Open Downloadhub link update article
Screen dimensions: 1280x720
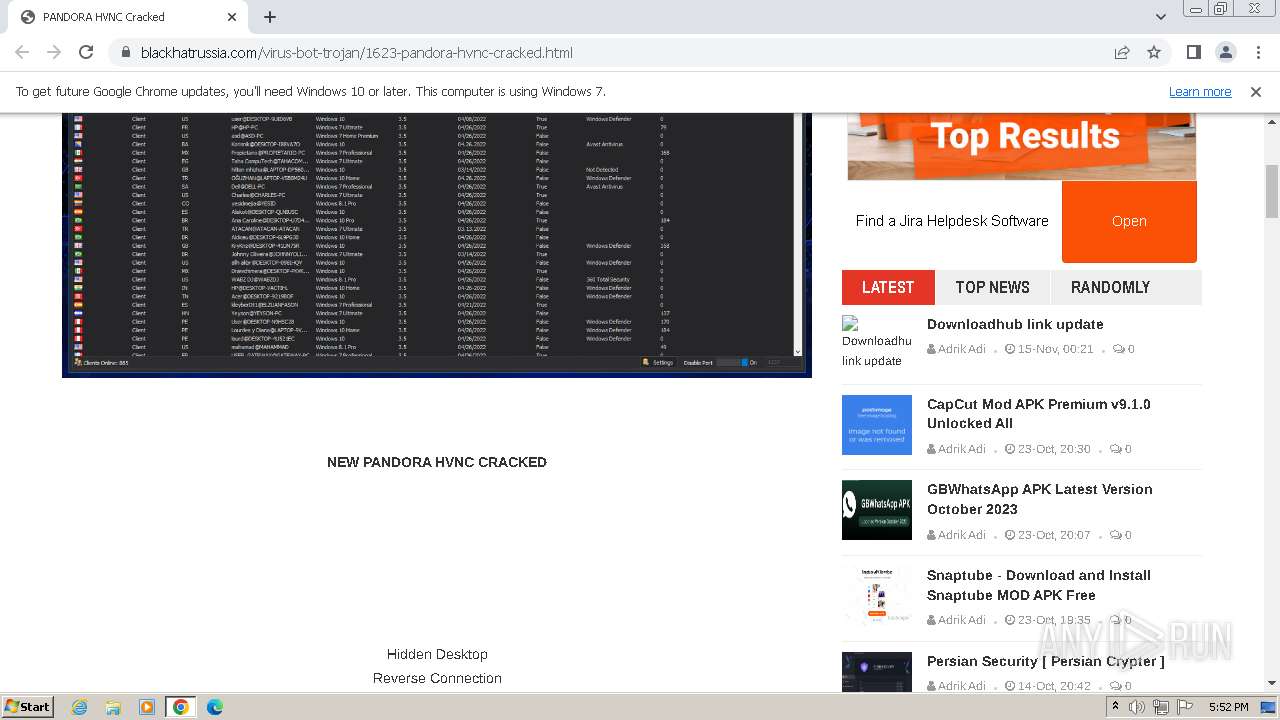1015,324
